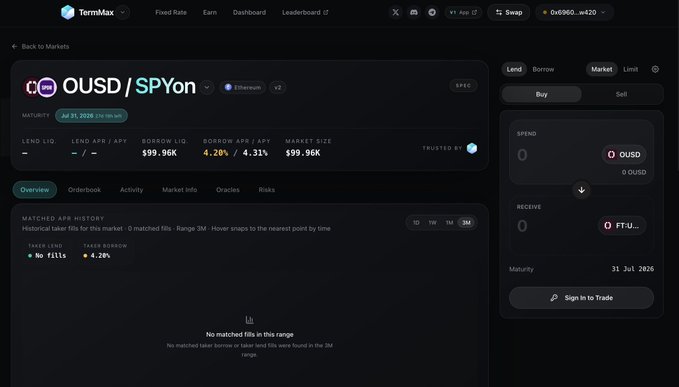Switch to the Activity tab
Screen dimensions: 679x387
pyautogui.click(x=132, y=190)
